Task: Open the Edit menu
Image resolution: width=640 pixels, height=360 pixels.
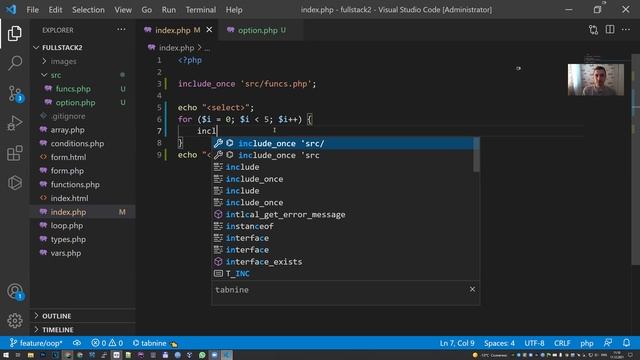Action: click(x=55, y=9)
